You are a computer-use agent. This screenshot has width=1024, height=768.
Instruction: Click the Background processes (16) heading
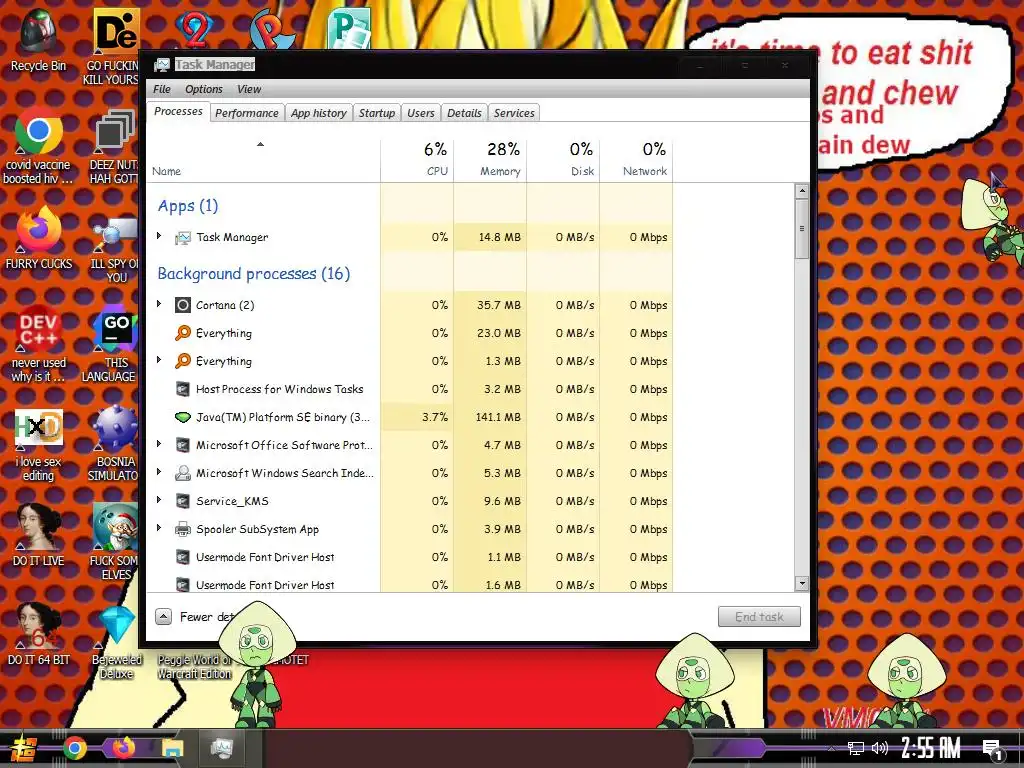tap(253, 274)
